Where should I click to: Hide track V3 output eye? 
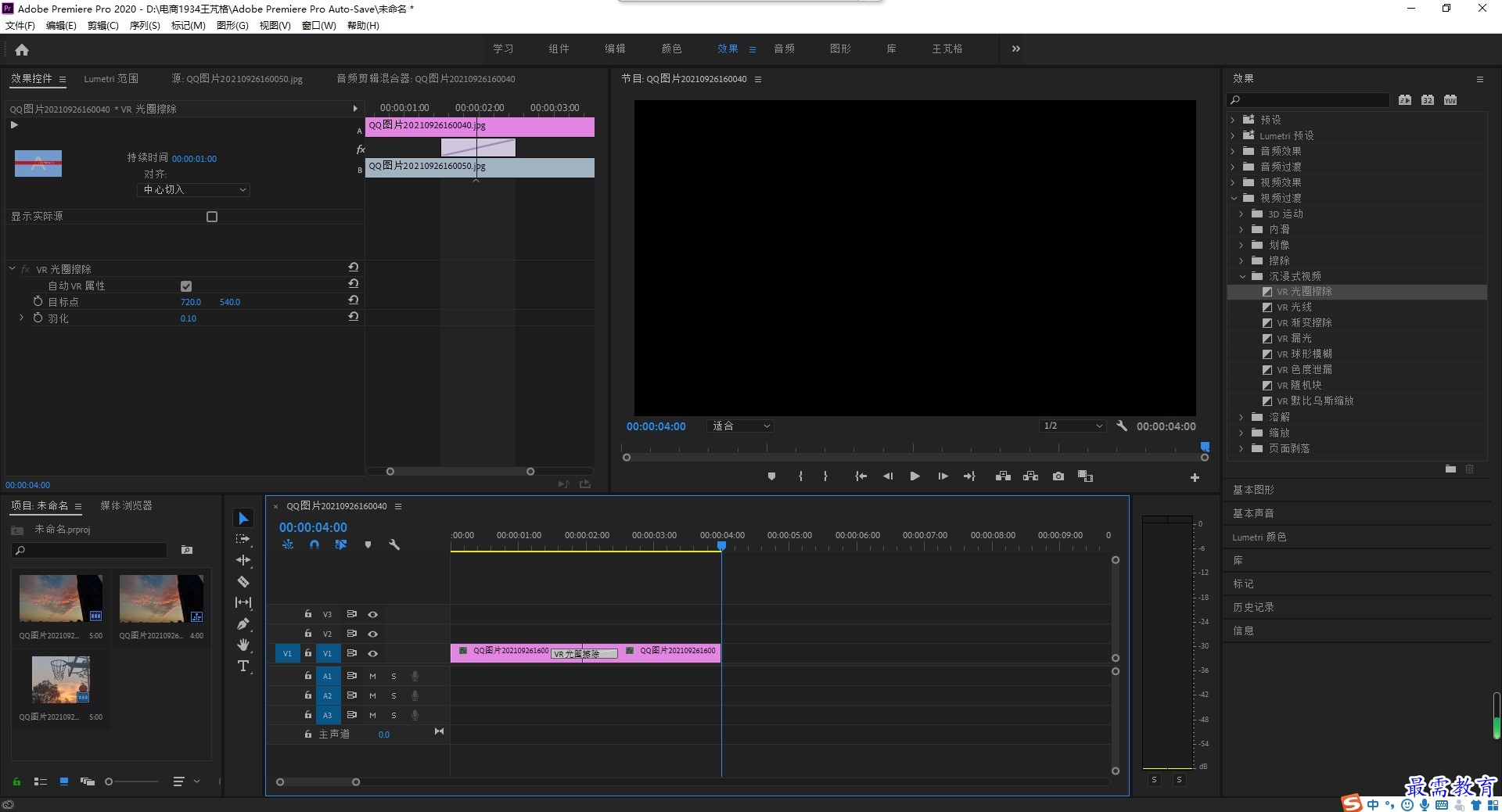pyautogui.click(x=373, y=615)
